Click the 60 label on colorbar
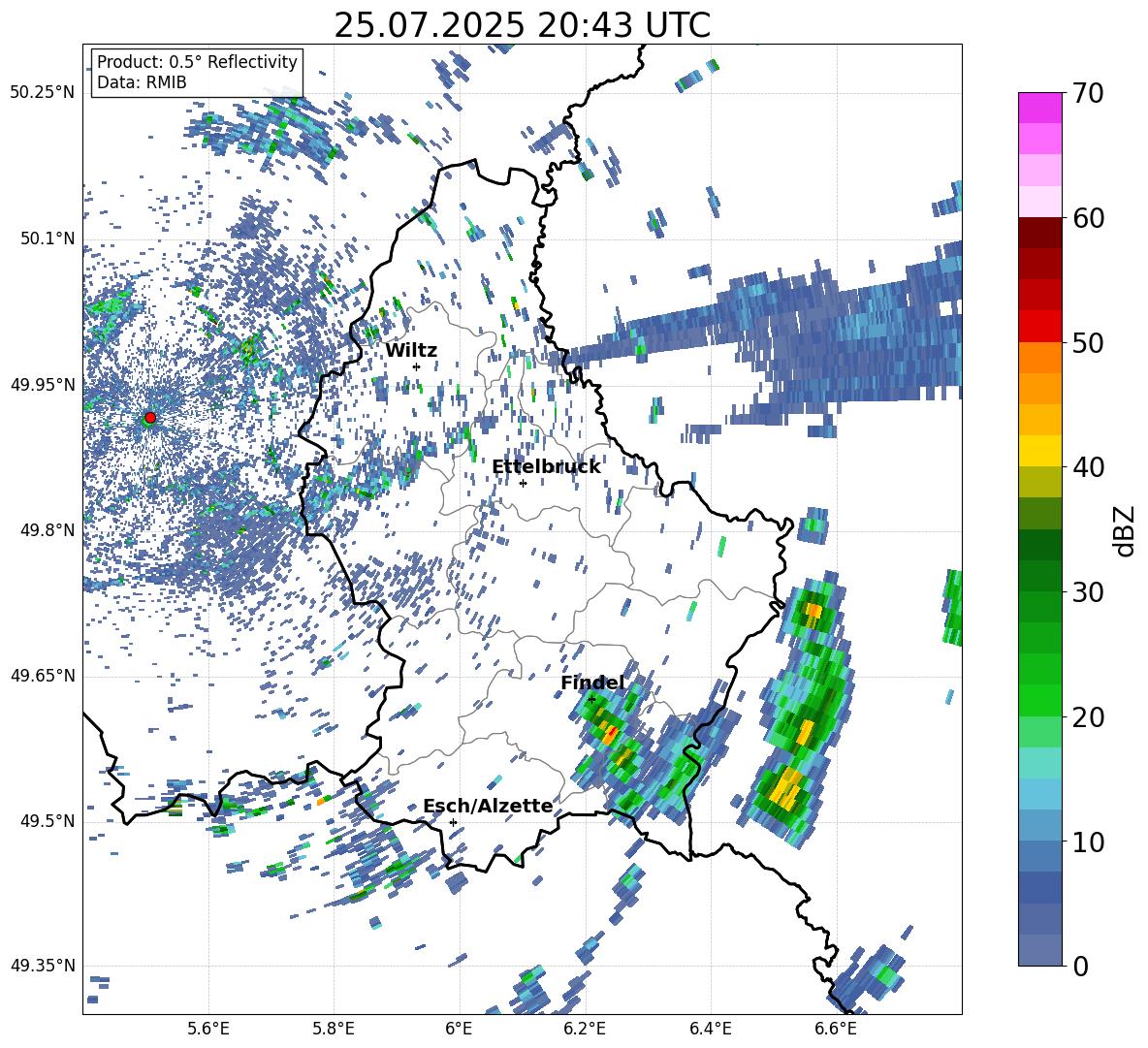The image size is (1148, 1048). tap(1088, 218)
